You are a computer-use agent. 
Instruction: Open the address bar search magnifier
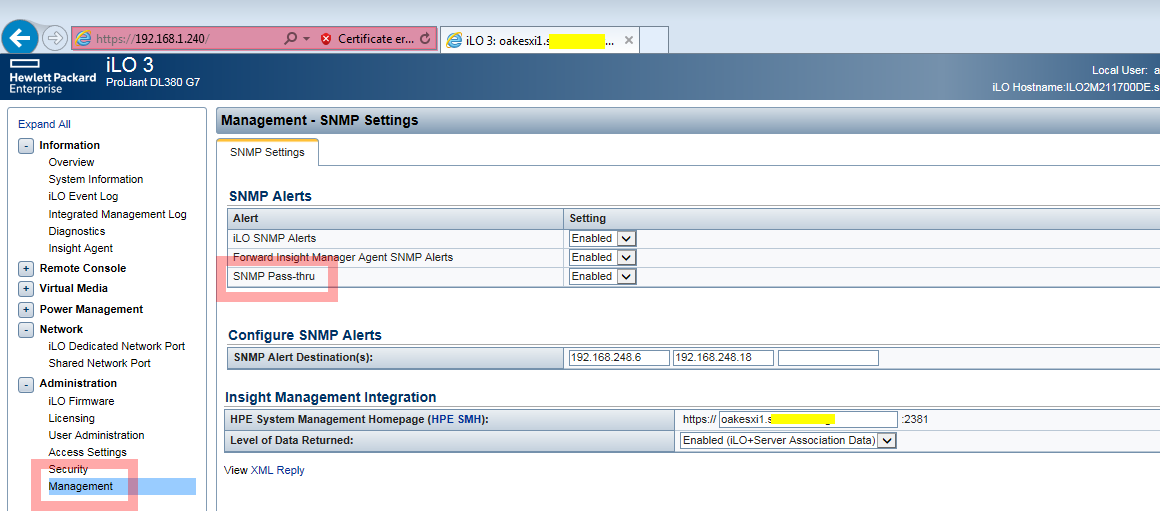coord(291,38)
